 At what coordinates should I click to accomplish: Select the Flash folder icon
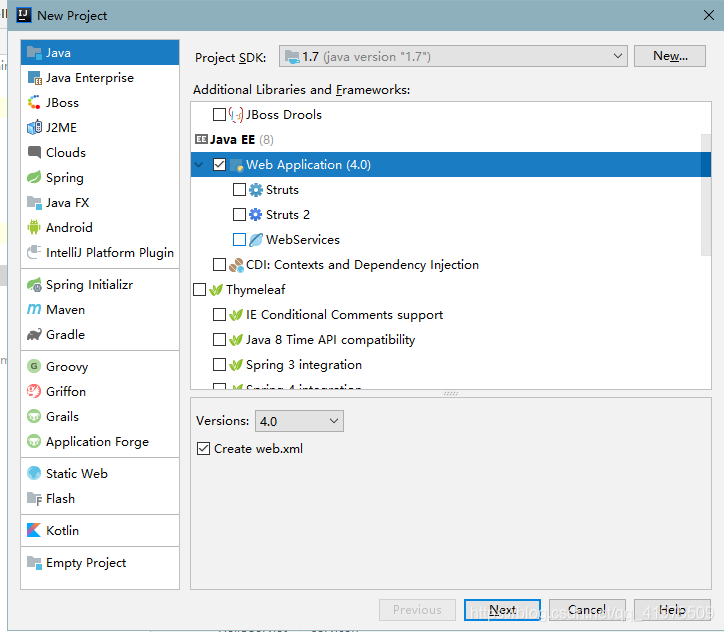tap(35, 499)
